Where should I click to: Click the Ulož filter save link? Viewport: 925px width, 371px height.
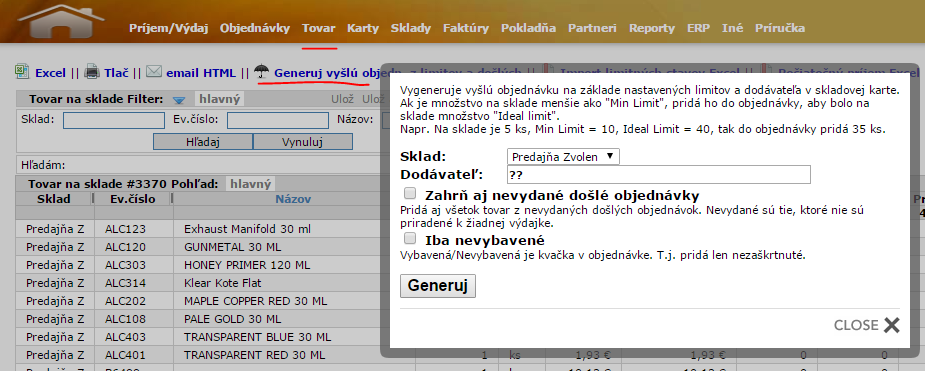click(342, 99)
